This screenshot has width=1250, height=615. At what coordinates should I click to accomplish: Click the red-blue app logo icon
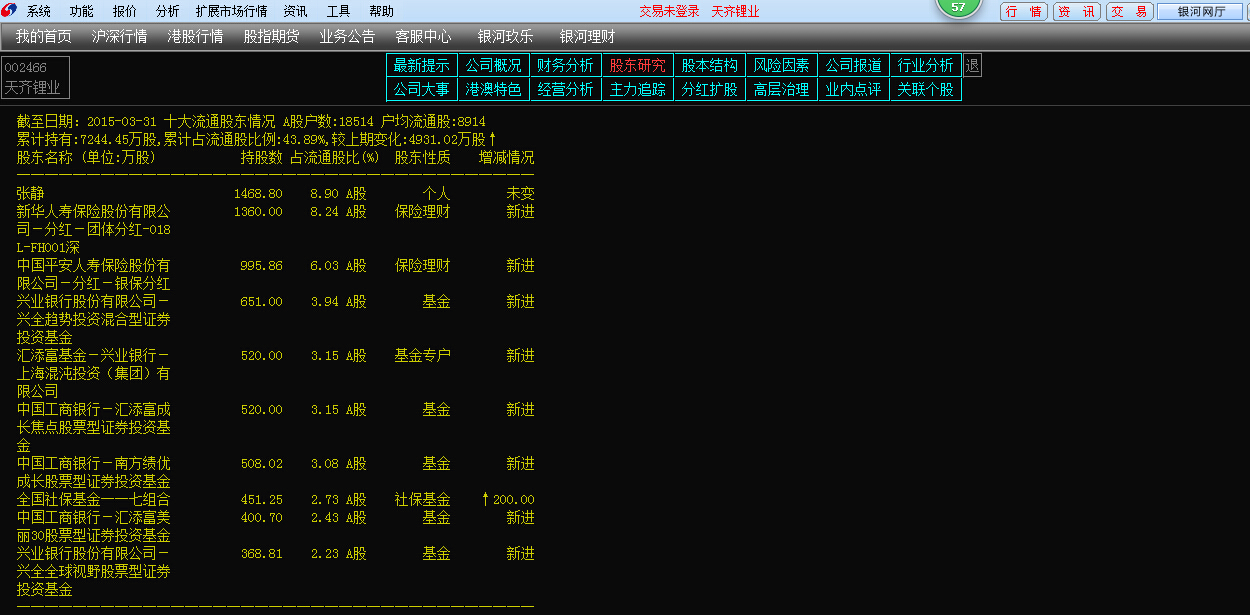click(x=9, y=11)
